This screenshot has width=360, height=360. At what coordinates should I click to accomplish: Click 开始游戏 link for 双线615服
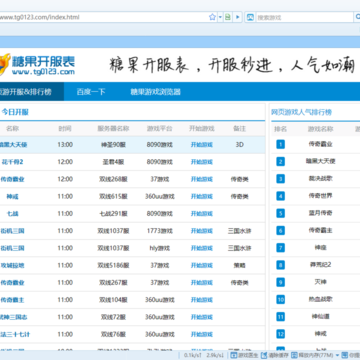pyautogui.click(x=202, y=196)
